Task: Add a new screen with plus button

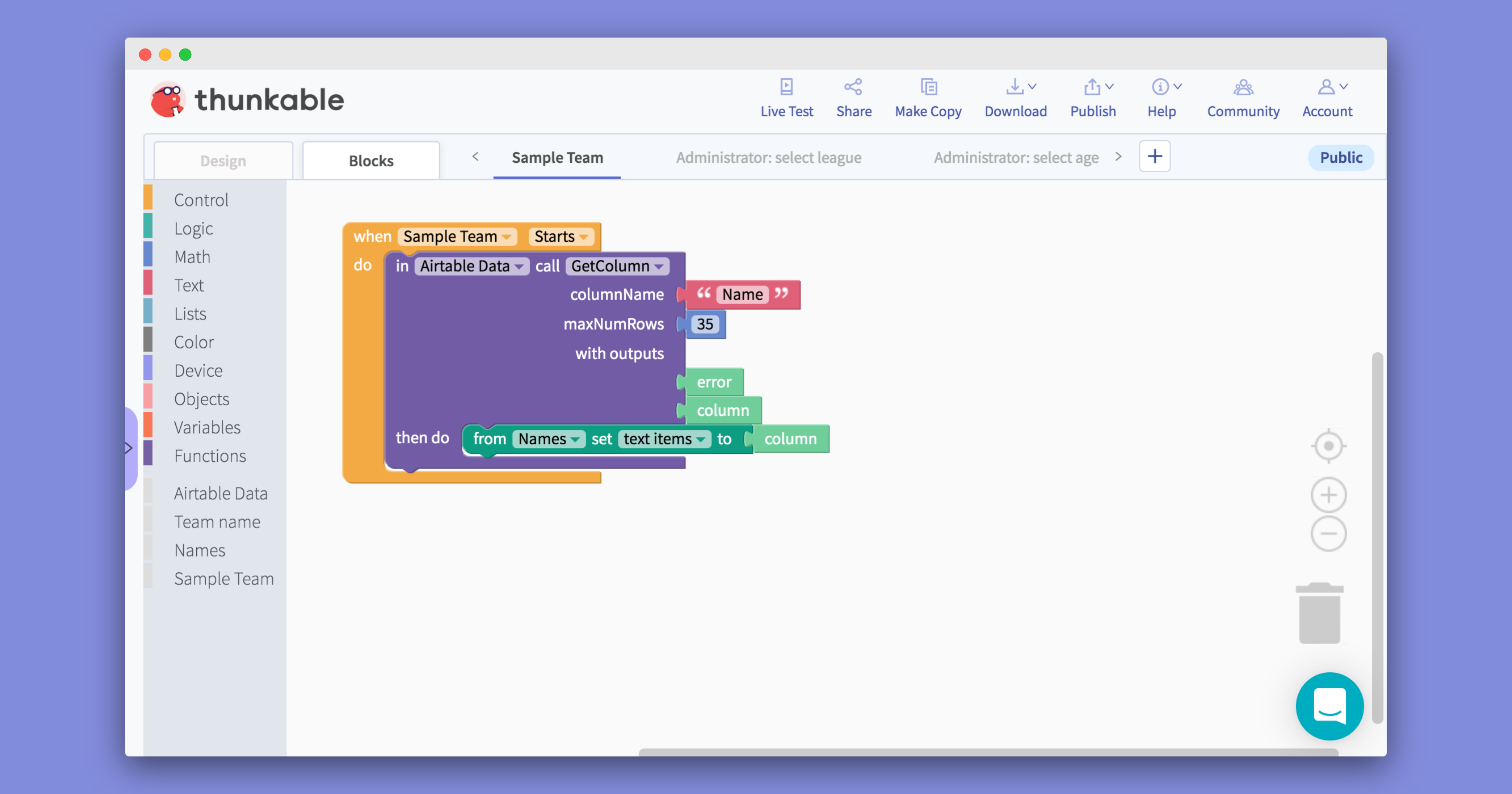Action: tap(1155, 156)
